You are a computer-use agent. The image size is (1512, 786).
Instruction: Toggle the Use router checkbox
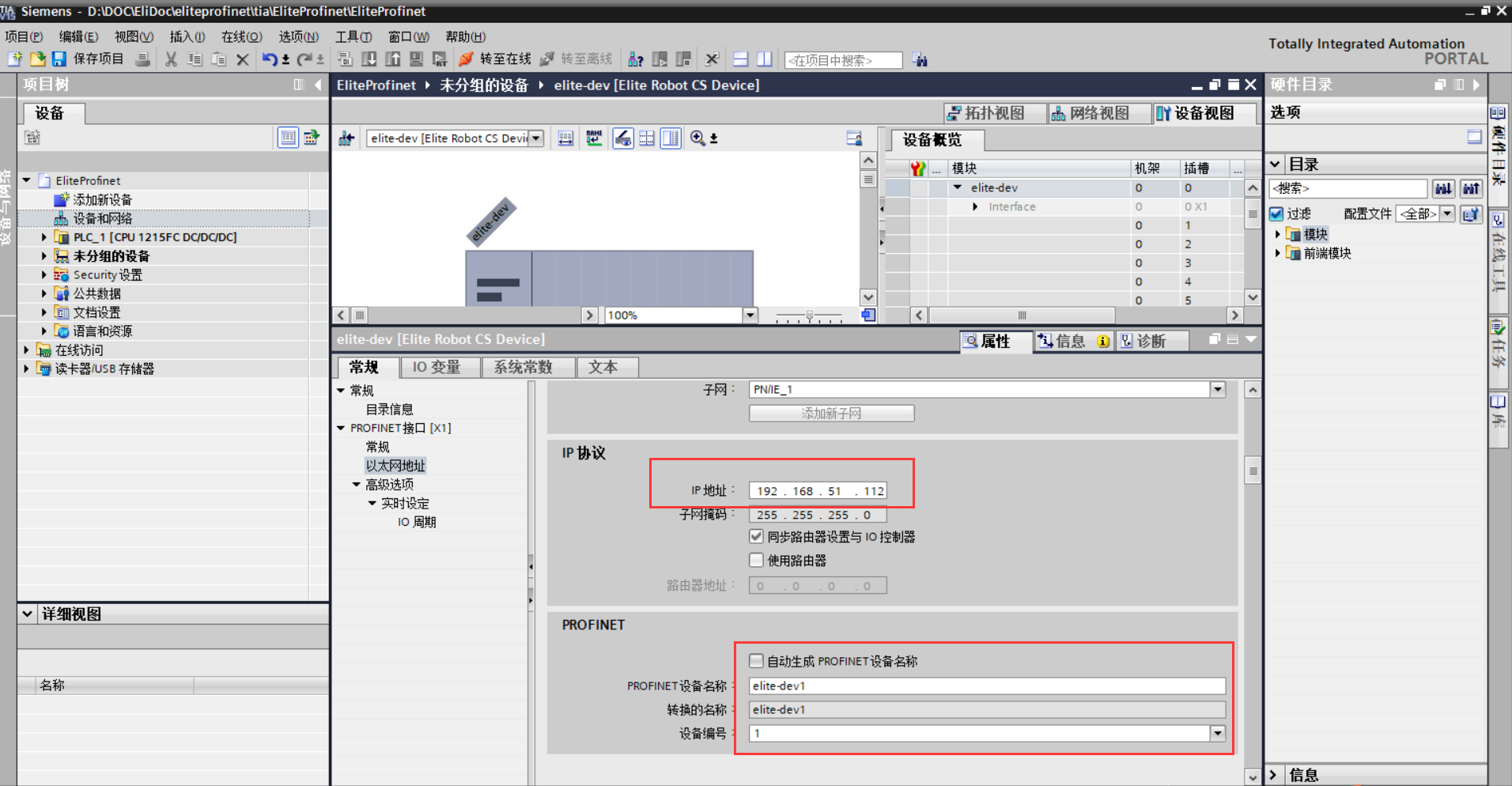pos(757,561)
